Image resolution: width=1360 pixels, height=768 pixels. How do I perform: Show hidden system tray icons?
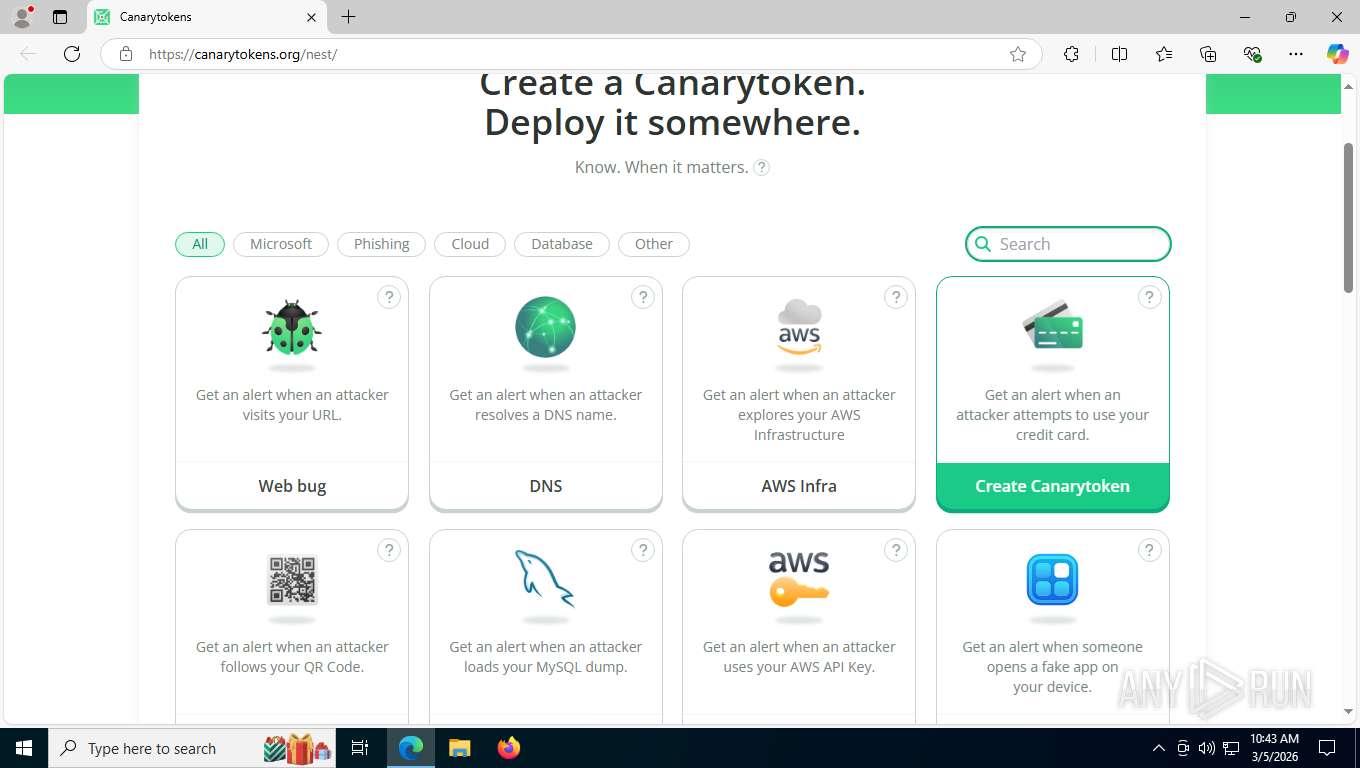coord(1159,748)
